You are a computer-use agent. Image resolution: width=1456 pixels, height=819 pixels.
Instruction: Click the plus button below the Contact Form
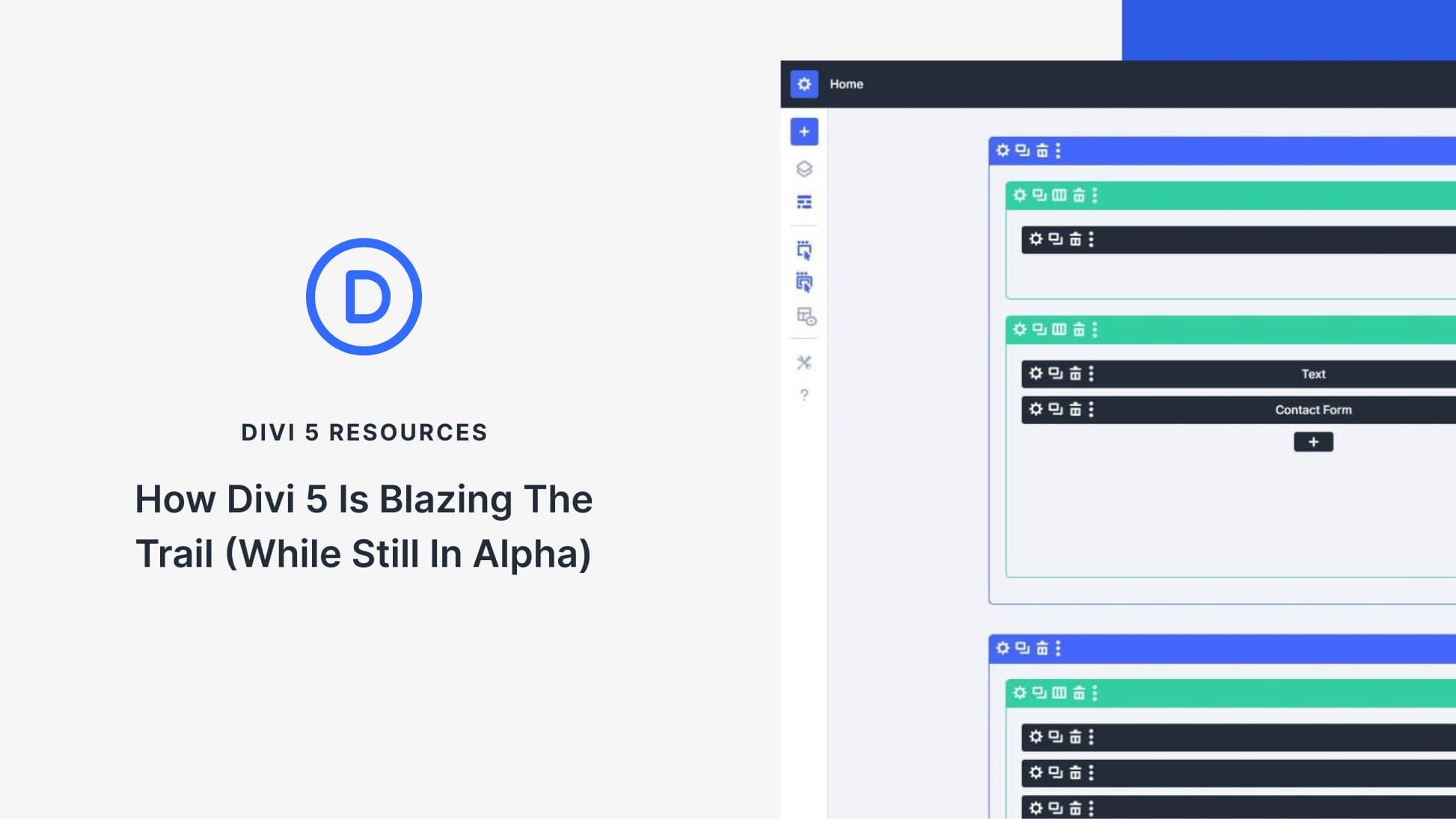point(1313,442)
